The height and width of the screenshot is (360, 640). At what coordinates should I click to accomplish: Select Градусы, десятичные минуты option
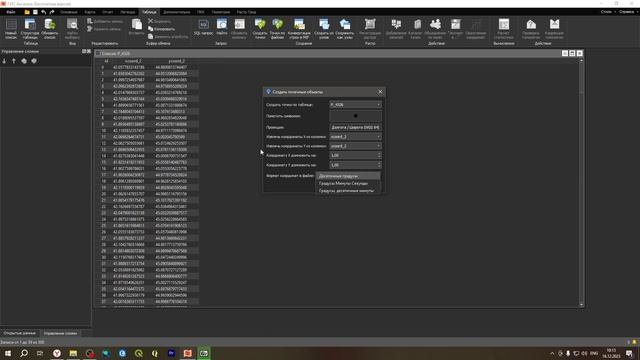[348, 191]
